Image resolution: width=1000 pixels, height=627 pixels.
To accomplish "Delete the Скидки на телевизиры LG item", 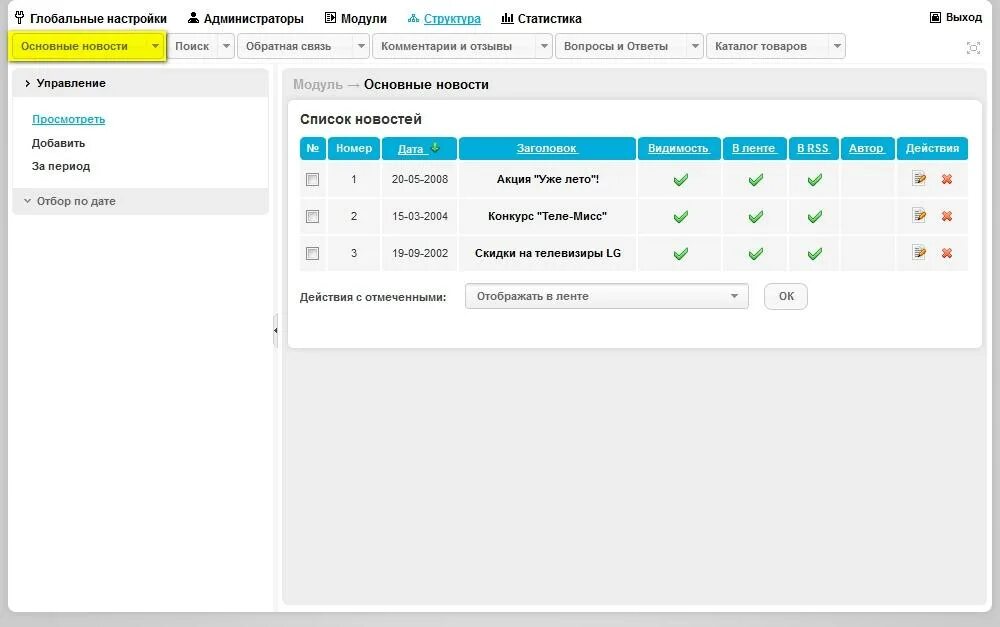I will point(947,253).
